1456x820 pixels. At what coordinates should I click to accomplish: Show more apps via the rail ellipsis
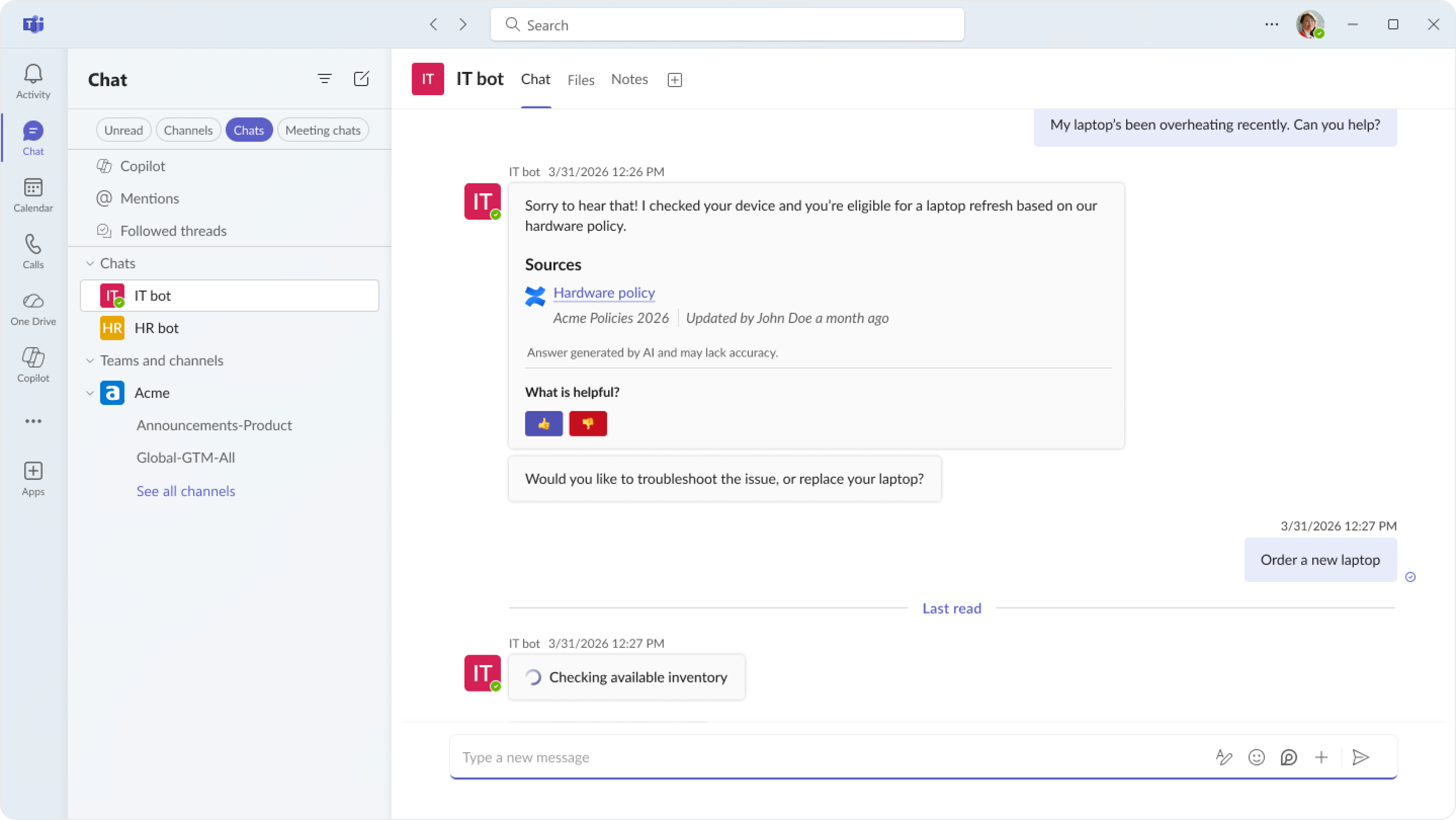click(x=33, y=421)
